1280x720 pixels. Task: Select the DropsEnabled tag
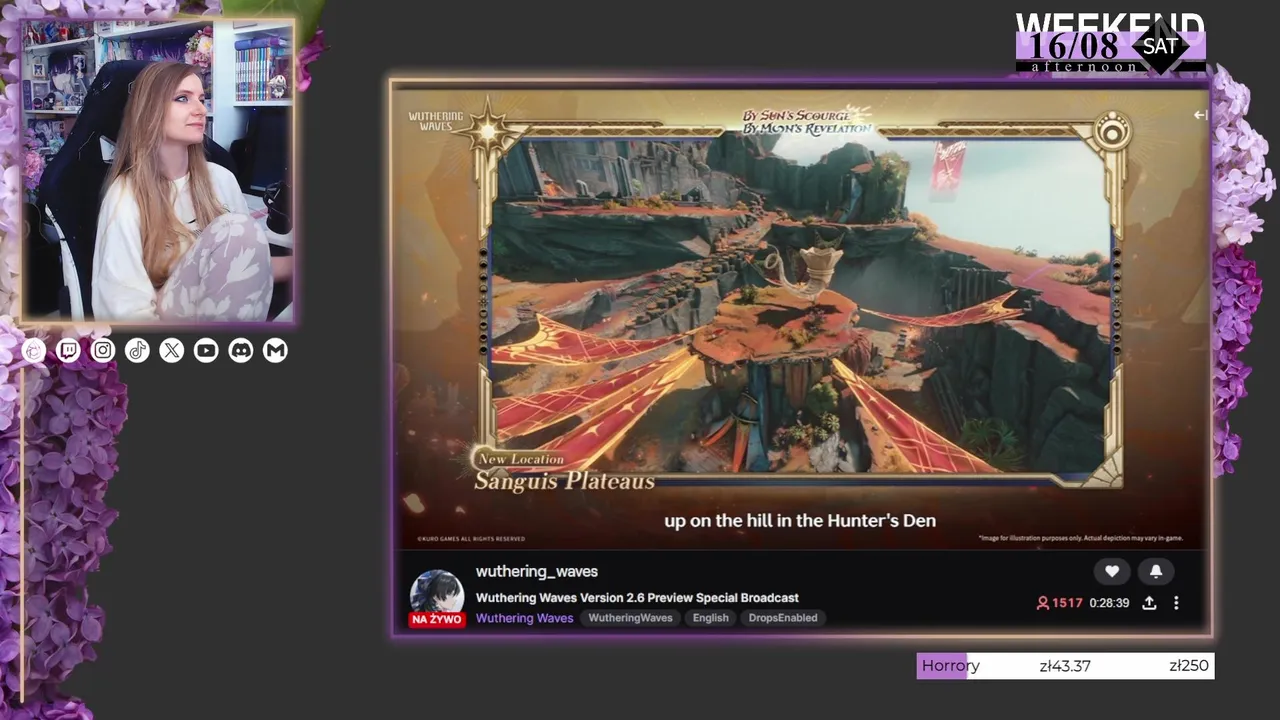tap(783, 618)
